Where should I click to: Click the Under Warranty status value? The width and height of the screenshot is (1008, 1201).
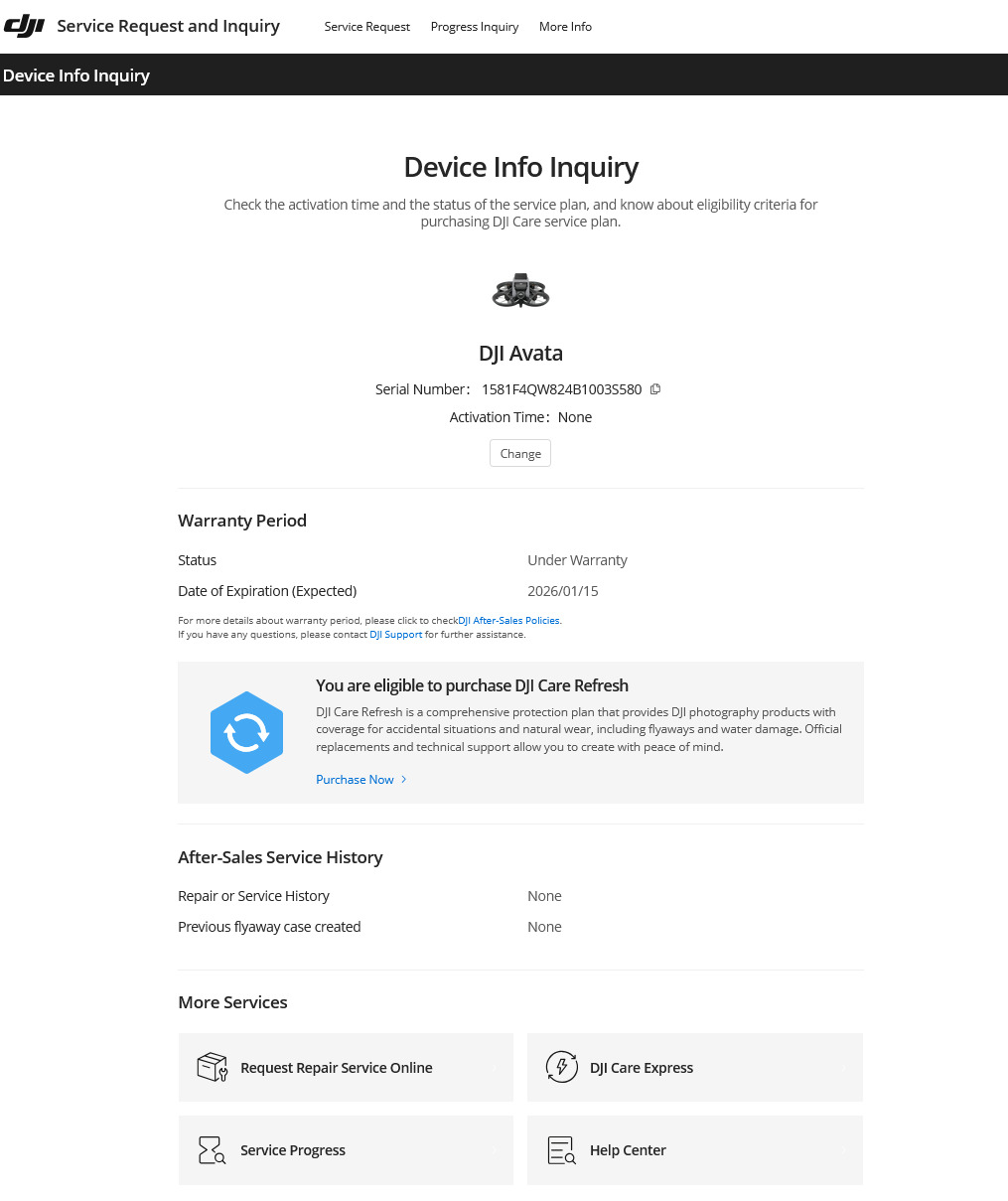(577, 560)
